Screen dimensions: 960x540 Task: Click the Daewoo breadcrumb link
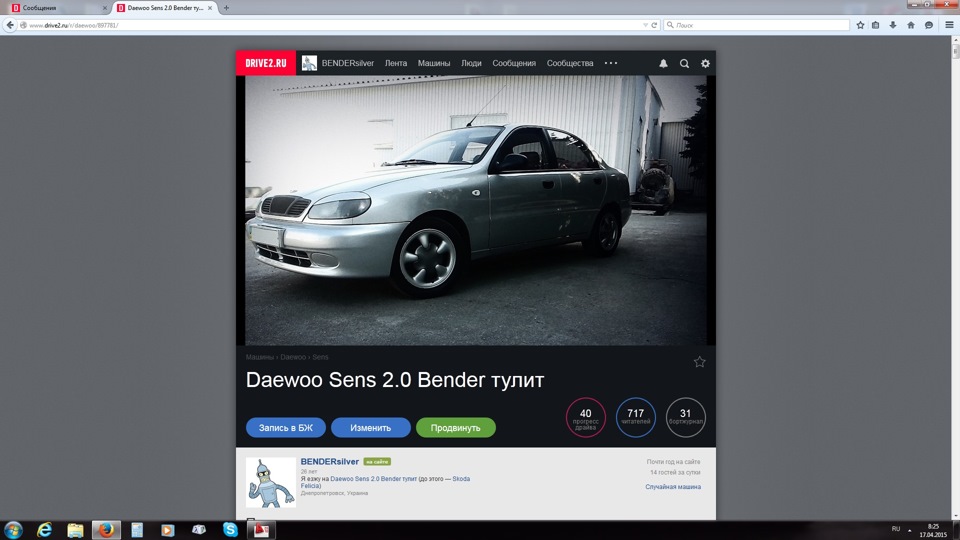[293, 357]
